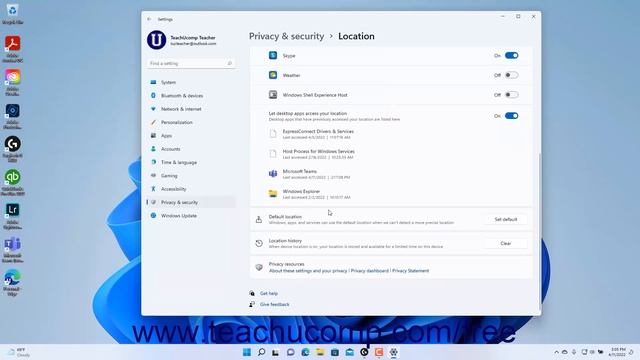The height and width of the screenshot is (360, 640).
Task: Select ExpressConnect Drivers & Services entry
Action: click(391, 134)
